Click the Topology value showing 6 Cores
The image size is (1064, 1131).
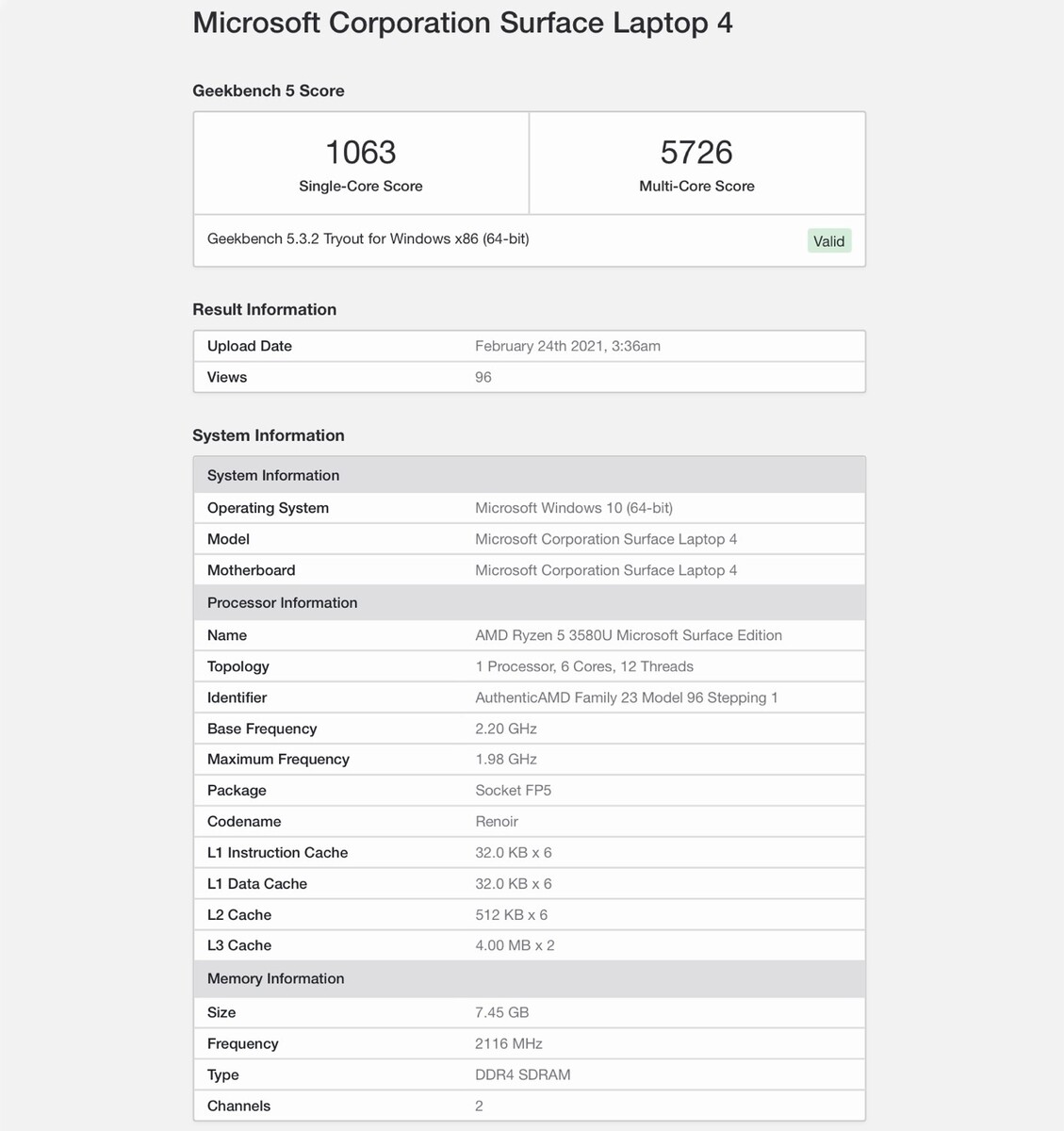(584, 666)
